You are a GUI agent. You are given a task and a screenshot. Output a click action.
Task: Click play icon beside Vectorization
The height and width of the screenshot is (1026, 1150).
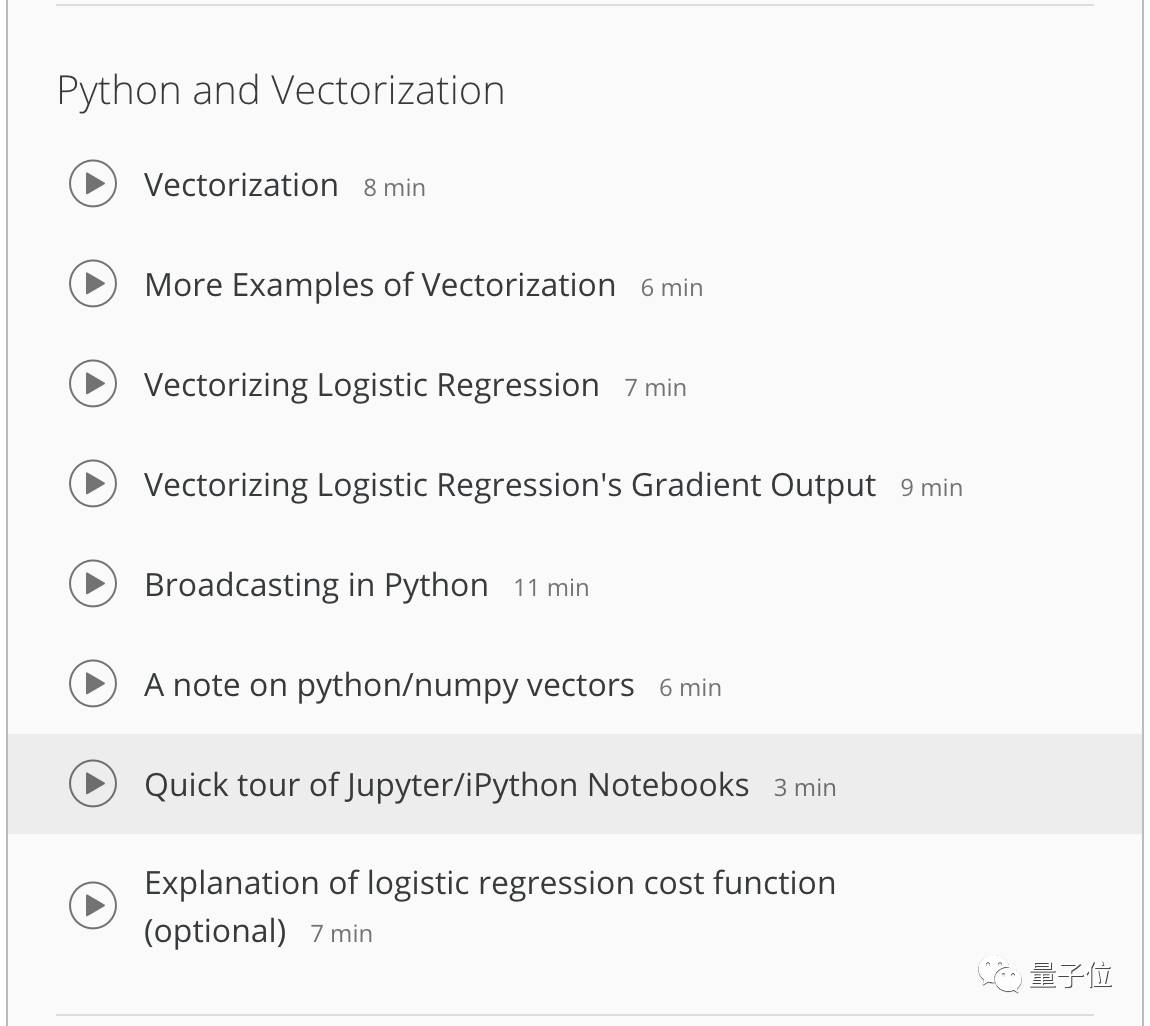pos(93,184)
